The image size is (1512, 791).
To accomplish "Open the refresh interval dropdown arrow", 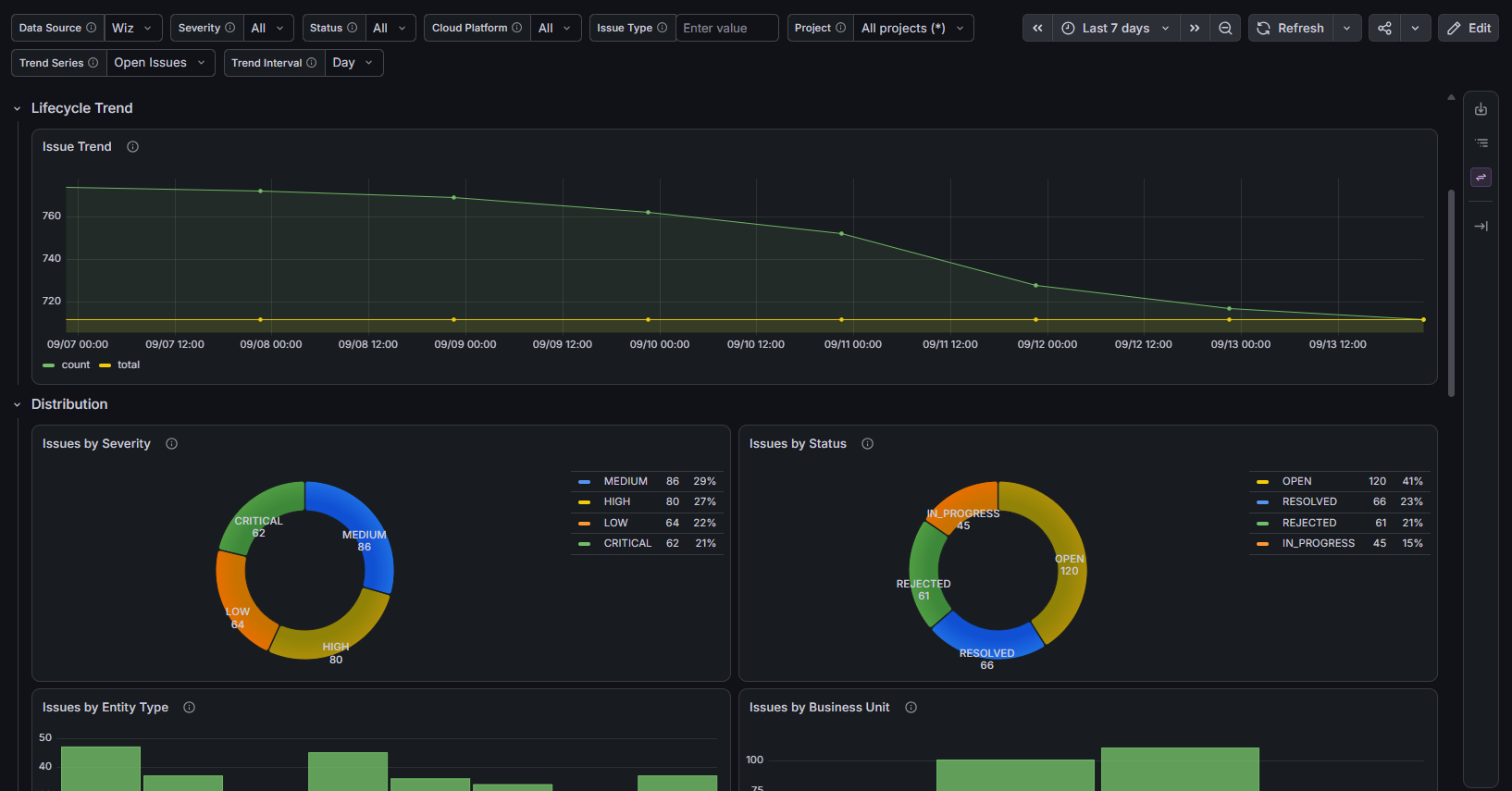I will click(1346, 28).
